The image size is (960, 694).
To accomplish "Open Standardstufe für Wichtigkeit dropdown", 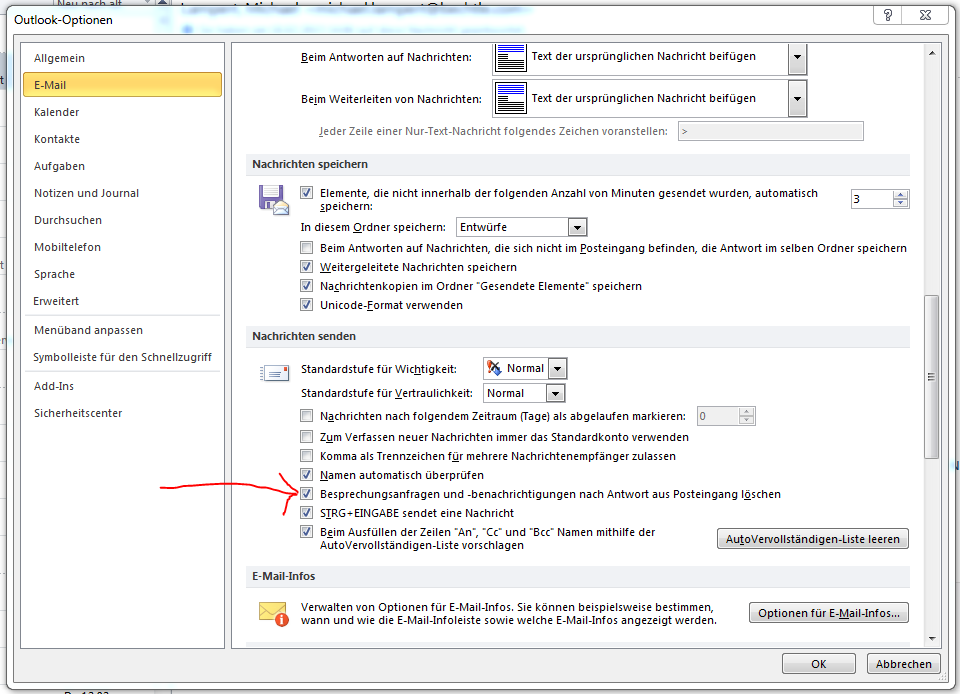I will [x=557, y=369].
